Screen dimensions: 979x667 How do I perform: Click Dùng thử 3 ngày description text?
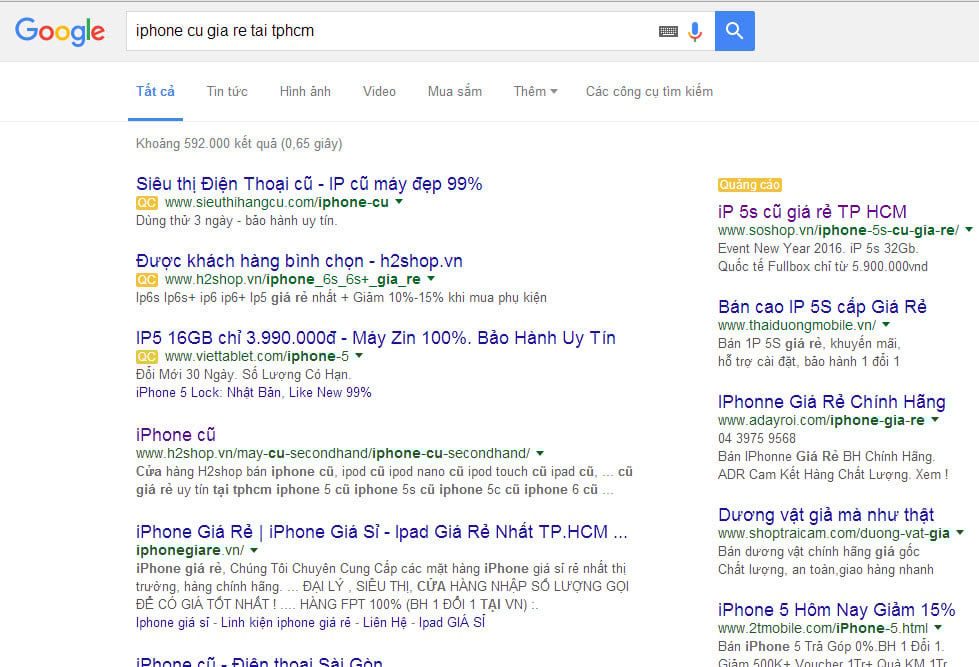pos(237,220)
